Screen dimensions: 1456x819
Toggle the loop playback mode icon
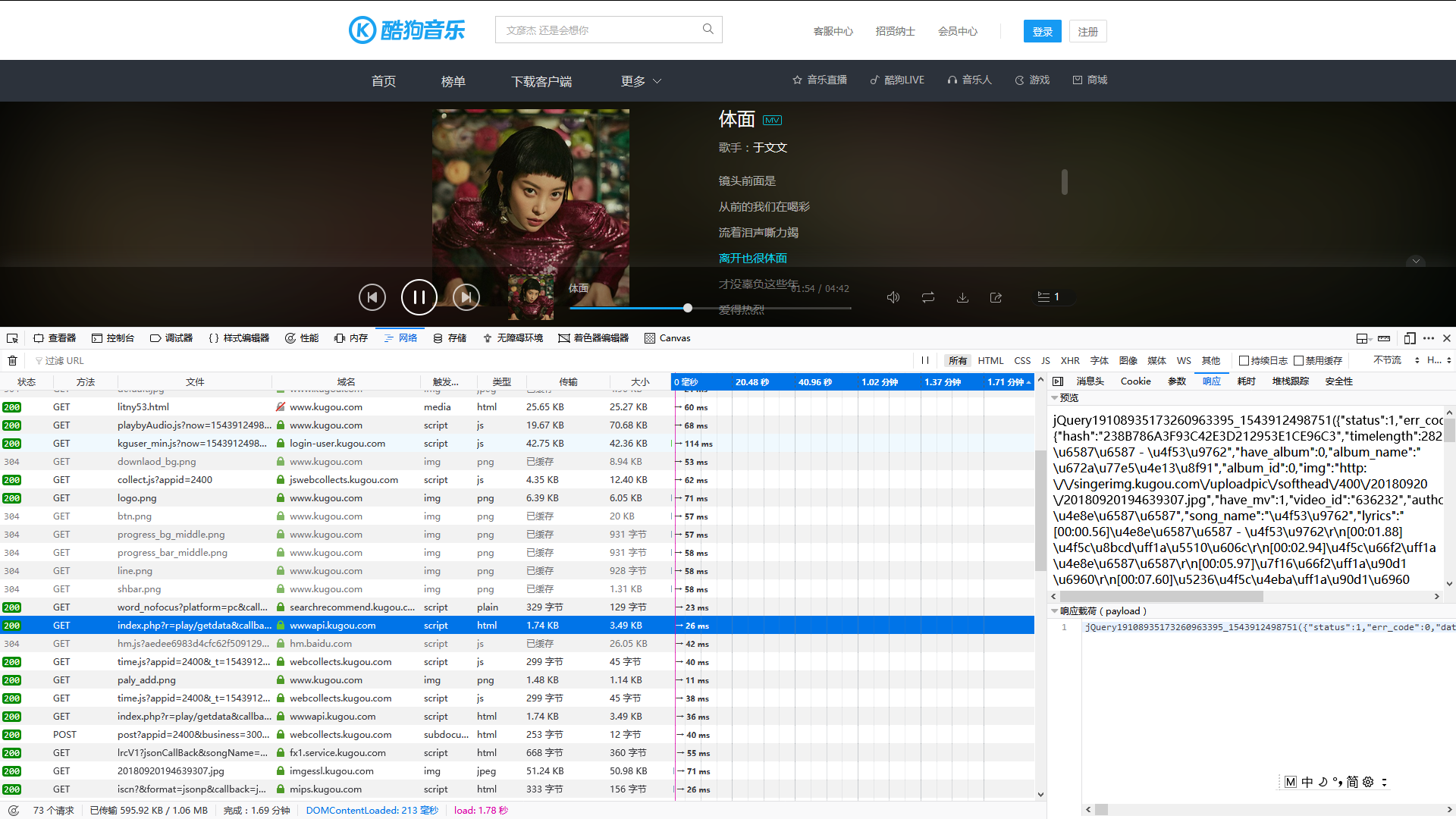click(928, 297)
